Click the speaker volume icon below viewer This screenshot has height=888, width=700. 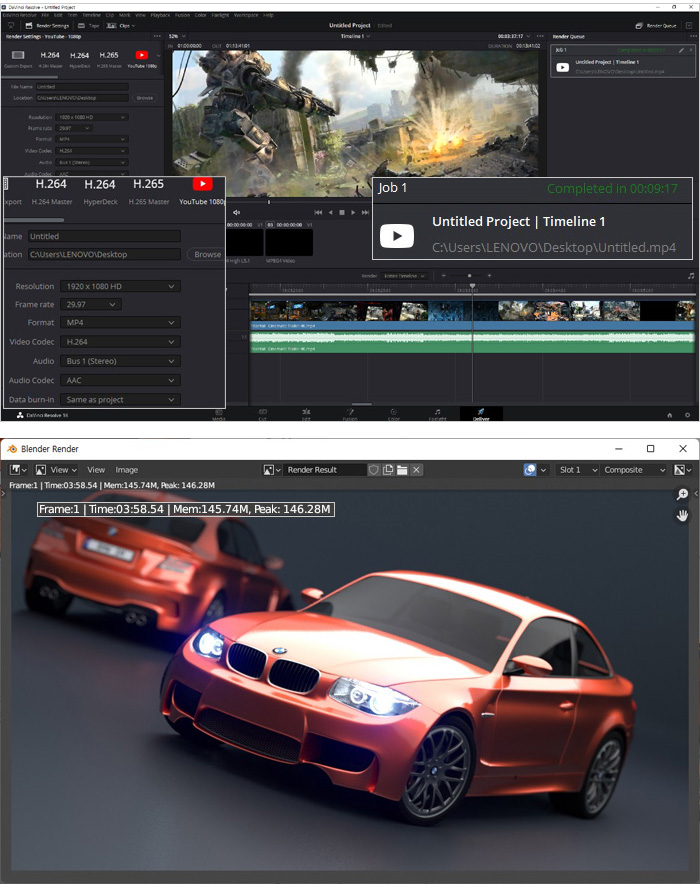coord(237,212)
